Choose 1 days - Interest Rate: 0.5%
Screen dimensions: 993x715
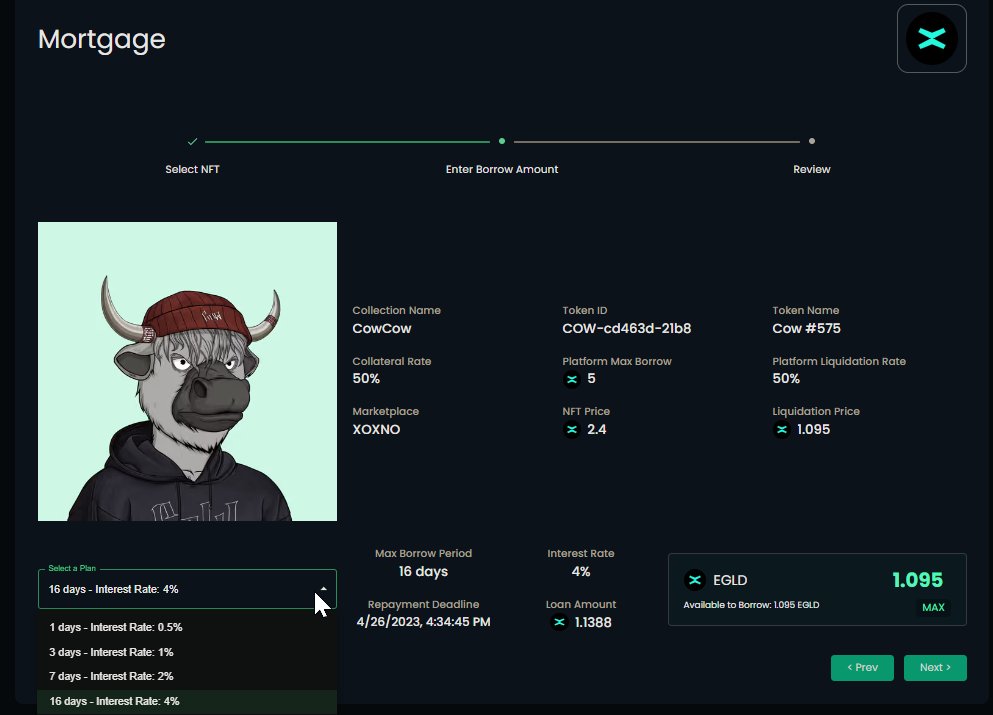[x=187, y=627]
